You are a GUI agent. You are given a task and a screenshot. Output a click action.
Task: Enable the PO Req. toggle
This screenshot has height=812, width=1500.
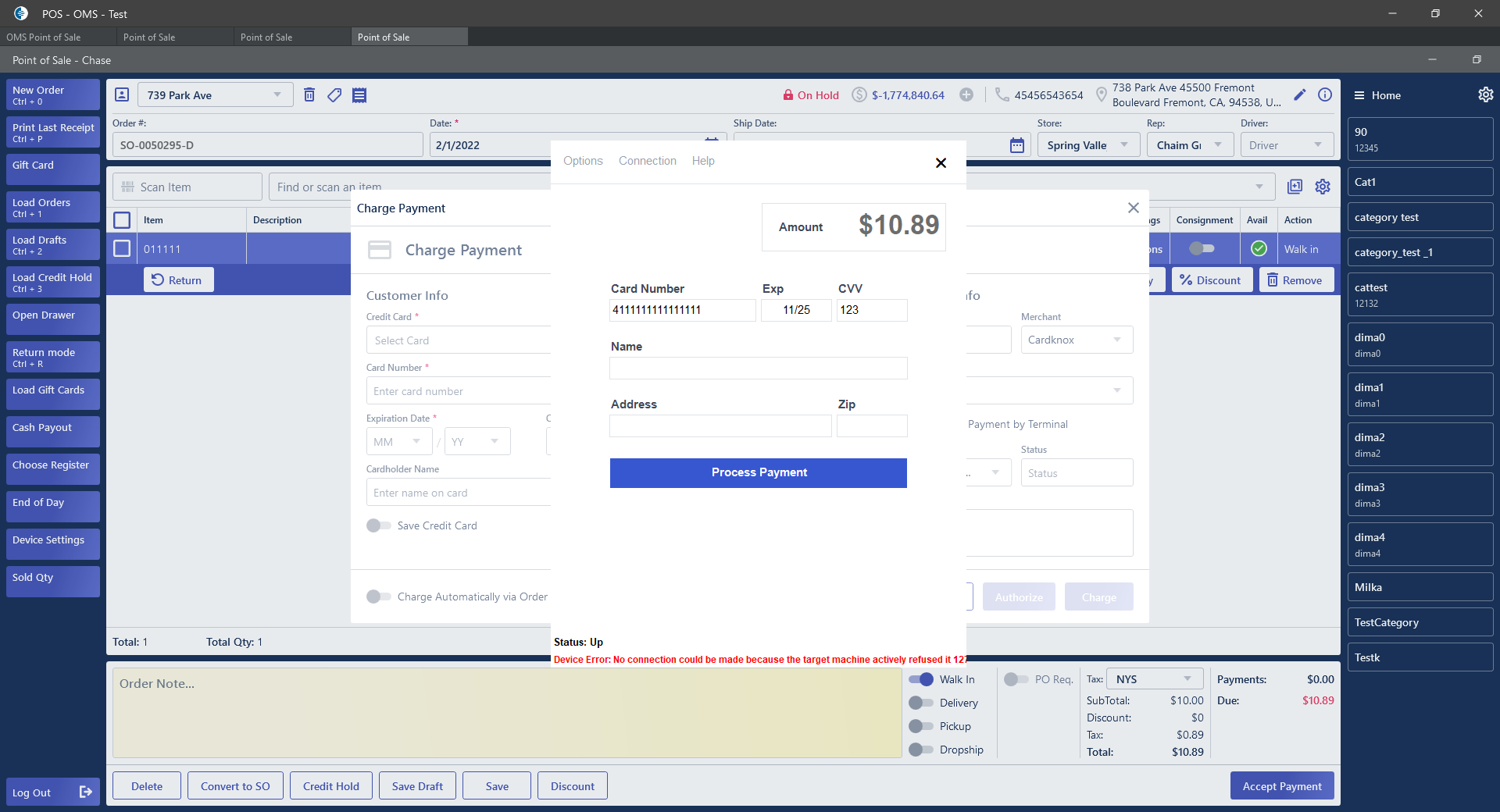pos(1016,679)
